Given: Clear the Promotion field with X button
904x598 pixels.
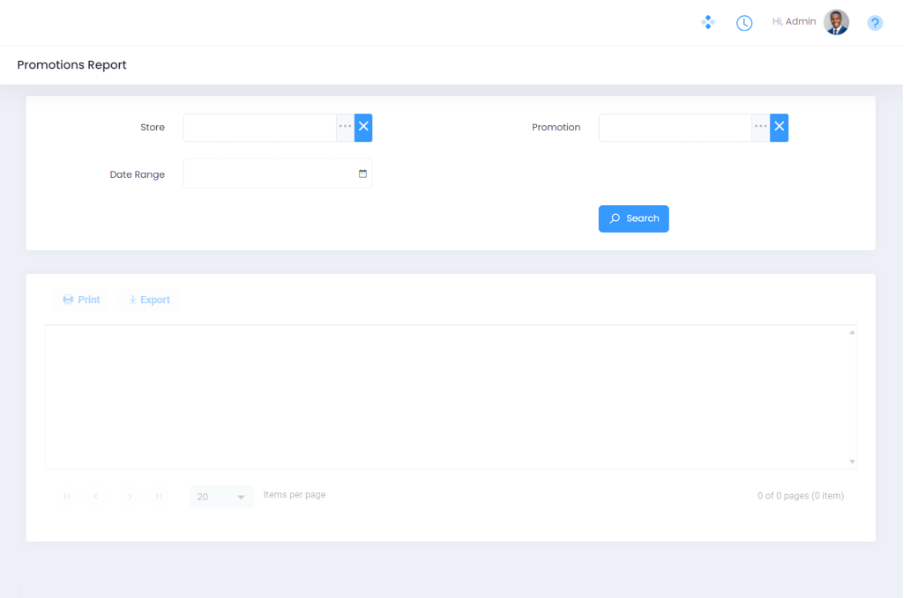Looking at the screenshot, I should click(x=779, y=127).
